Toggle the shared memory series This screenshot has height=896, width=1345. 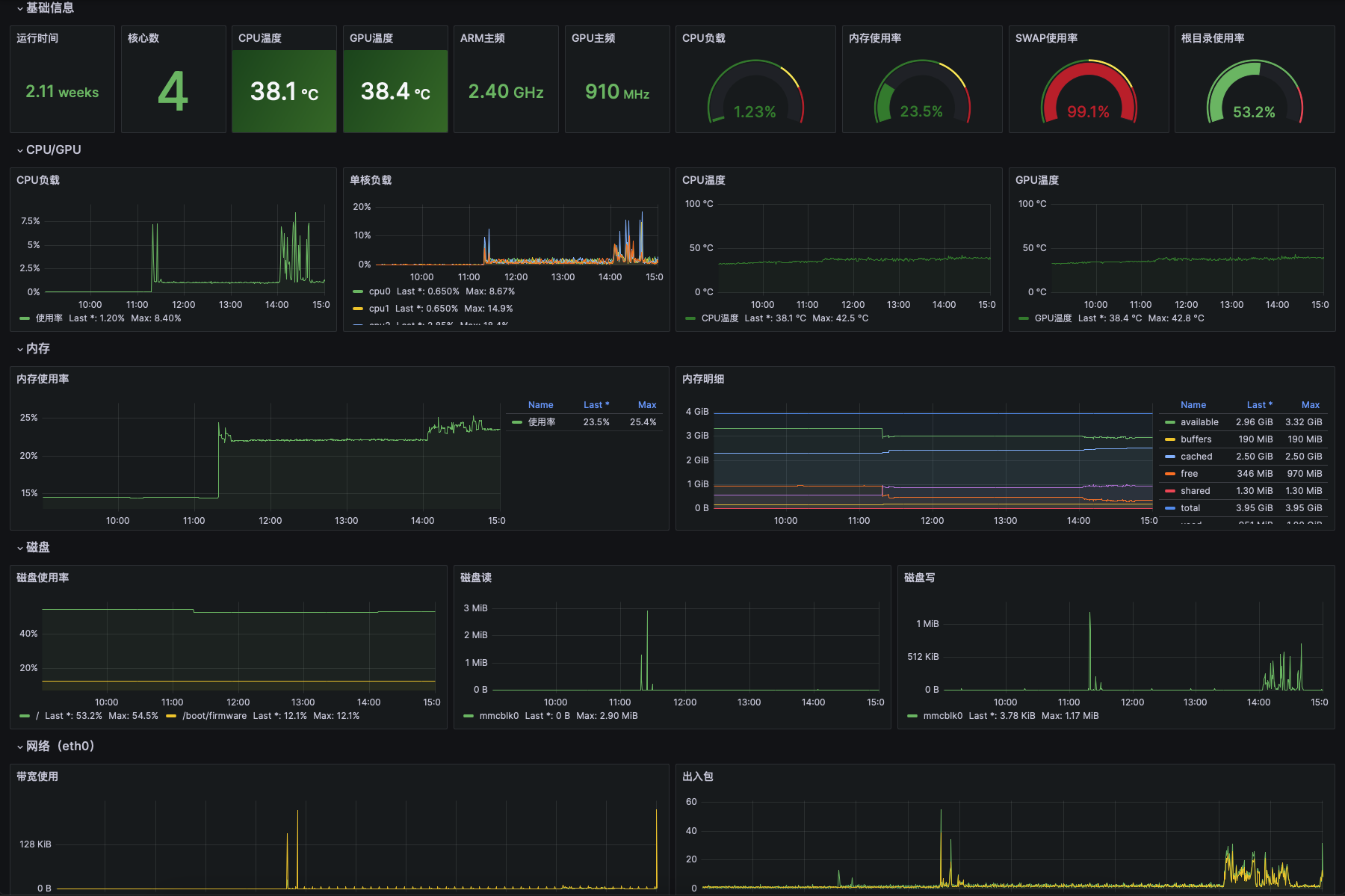(1195, 491)
